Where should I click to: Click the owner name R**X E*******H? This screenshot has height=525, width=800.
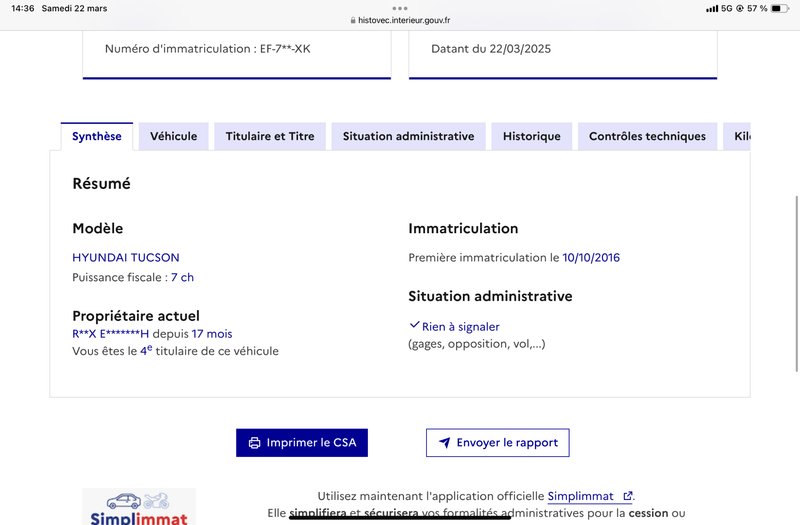(111, 334)
